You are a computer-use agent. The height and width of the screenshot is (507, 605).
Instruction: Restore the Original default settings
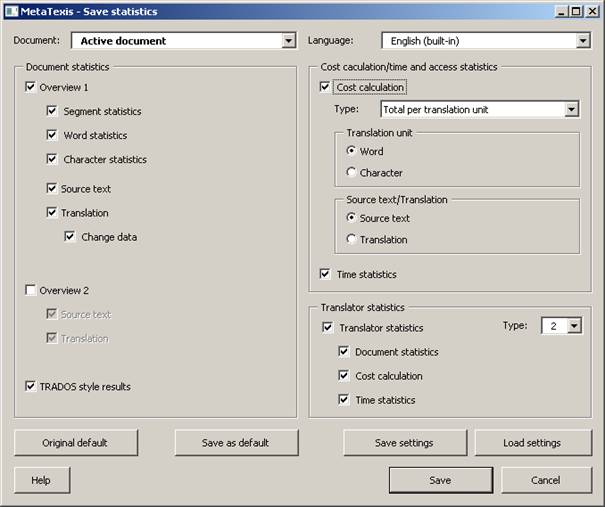click(76, 443)
